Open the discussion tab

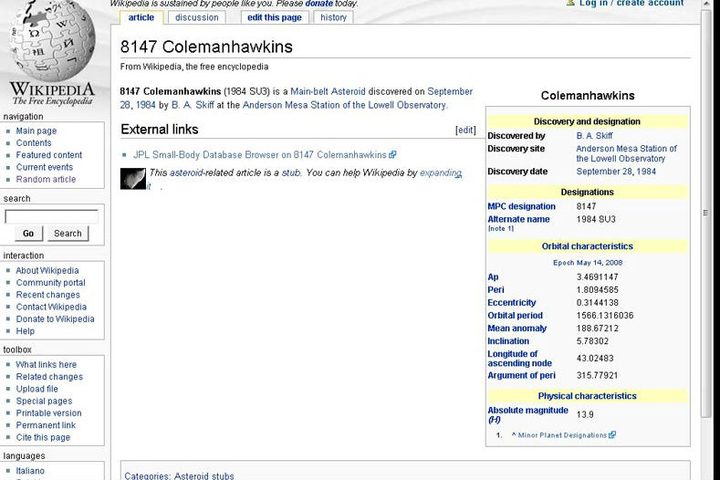pos(197,17)
